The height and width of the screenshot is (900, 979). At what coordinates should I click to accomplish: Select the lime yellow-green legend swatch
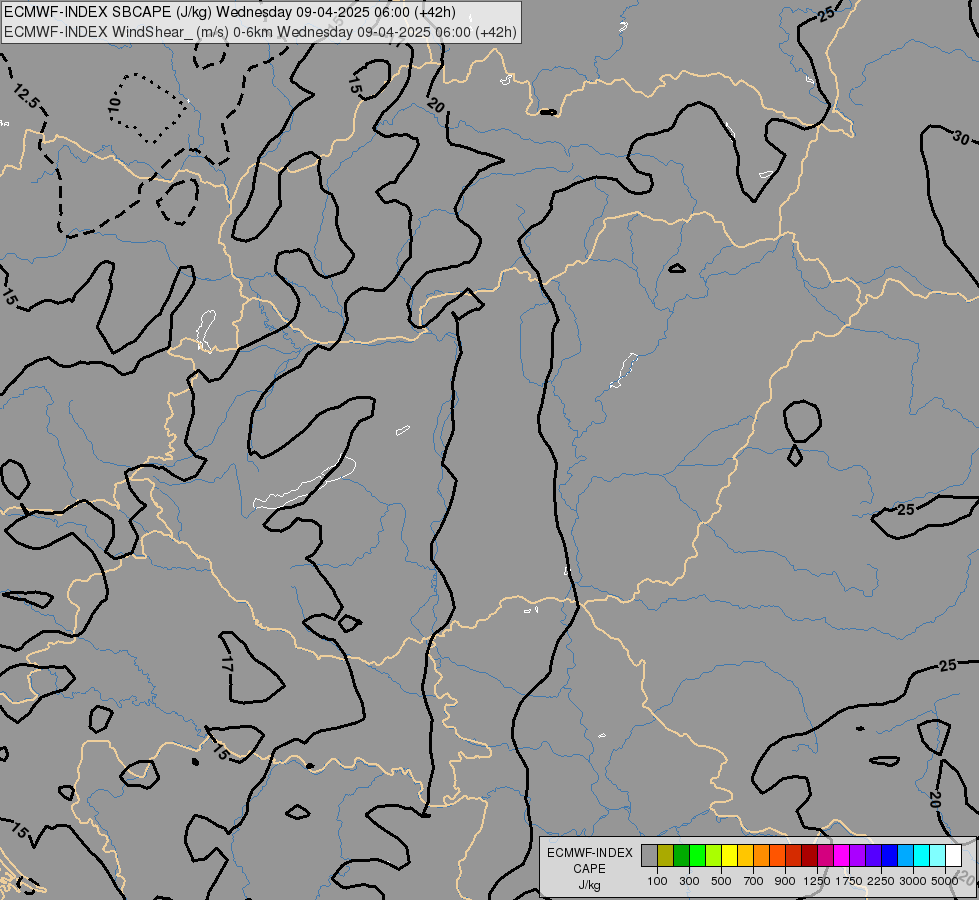tap(714, 856)
